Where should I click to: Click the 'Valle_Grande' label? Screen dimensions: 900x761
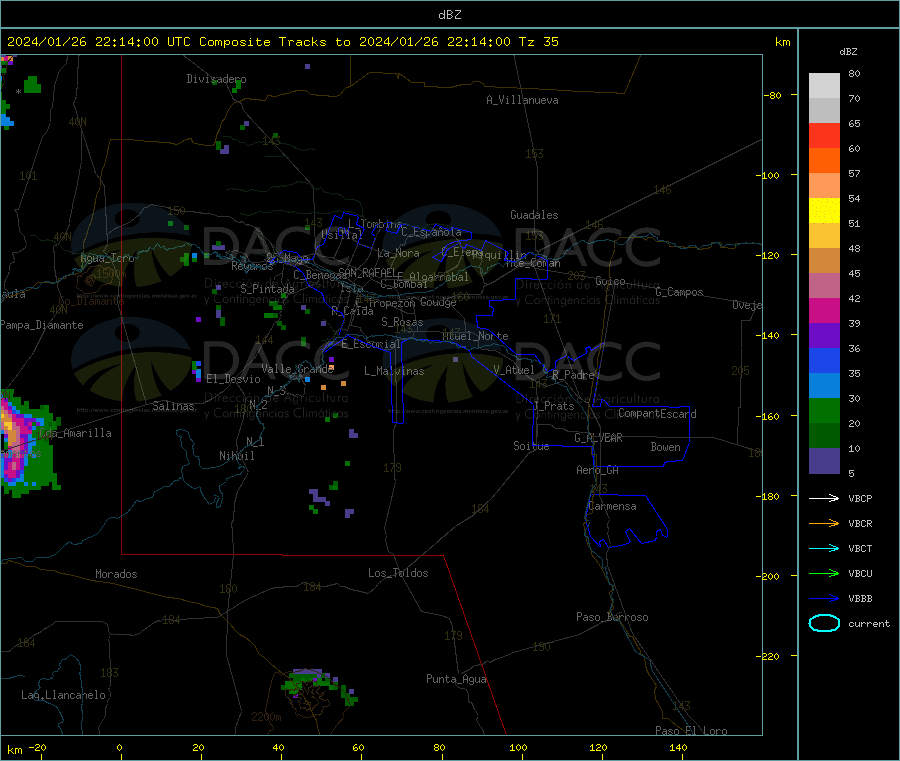[297, 369]
